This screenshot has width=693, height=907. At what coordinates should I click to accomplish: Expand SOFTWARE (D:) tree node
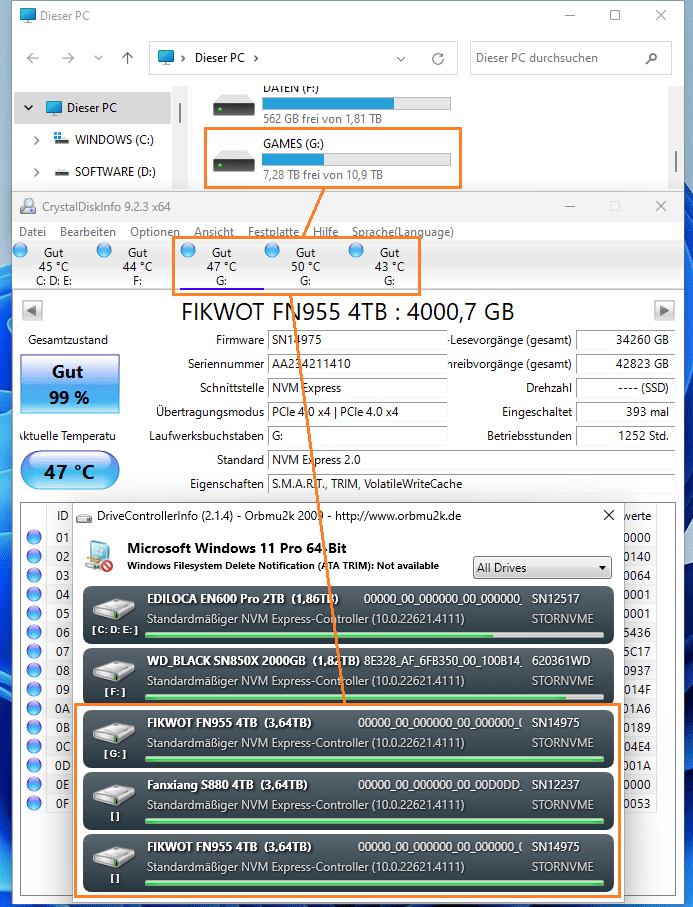click(36, 172)
